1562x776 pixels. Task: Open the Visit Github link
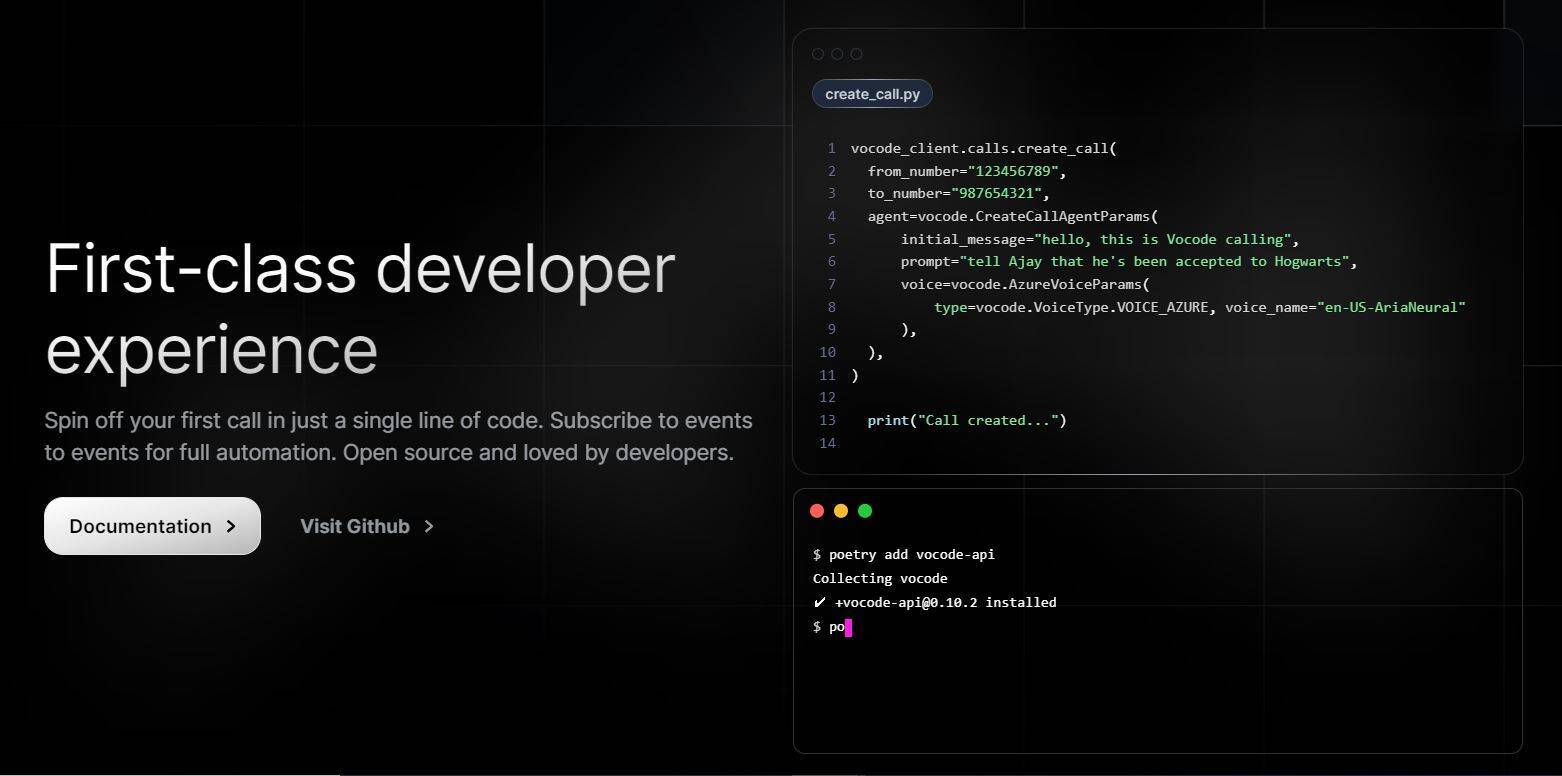(x=355, y=526)
